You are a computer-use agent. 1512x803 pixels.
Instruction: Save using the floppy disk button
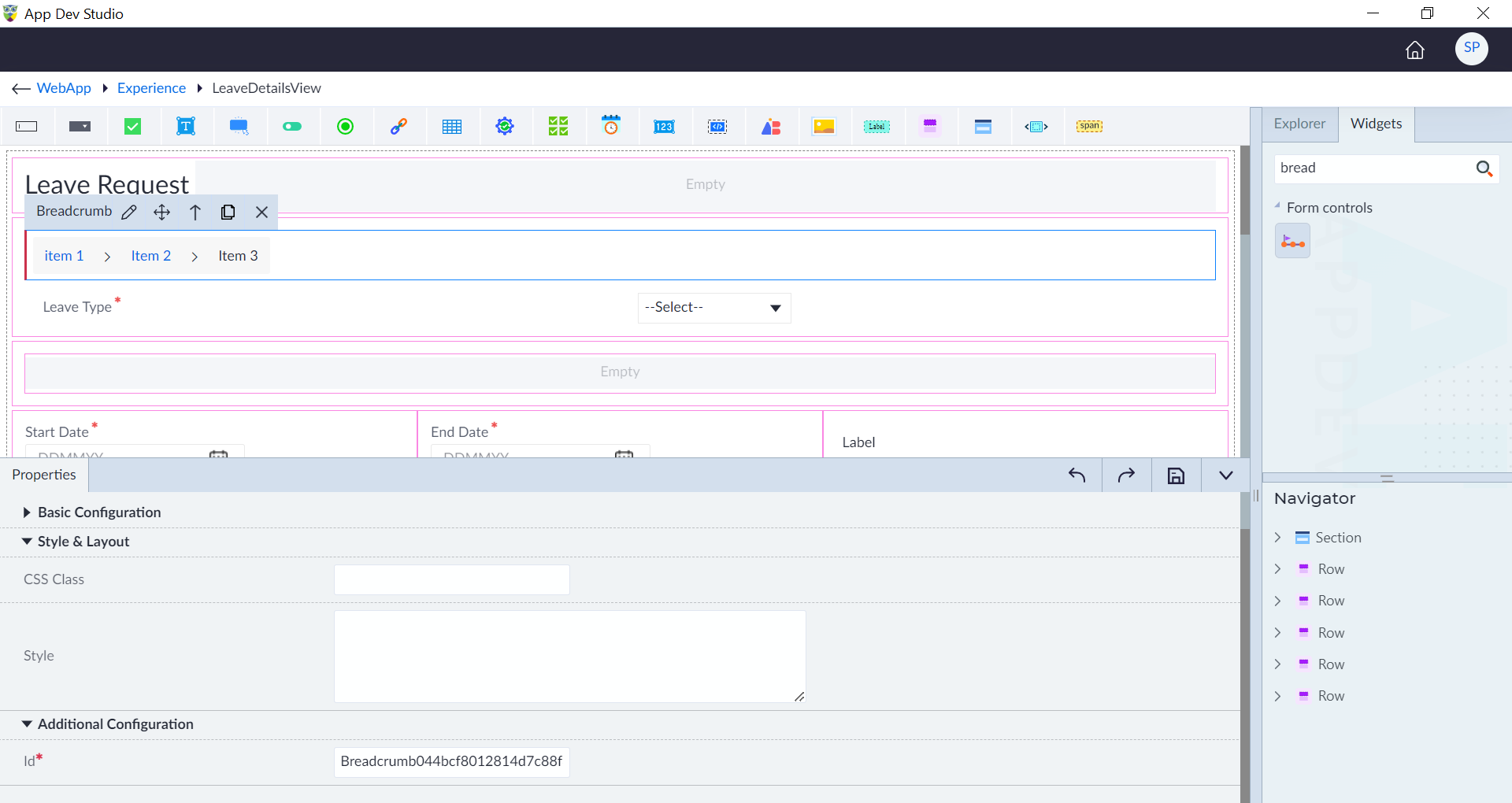tap(1176, 476)
